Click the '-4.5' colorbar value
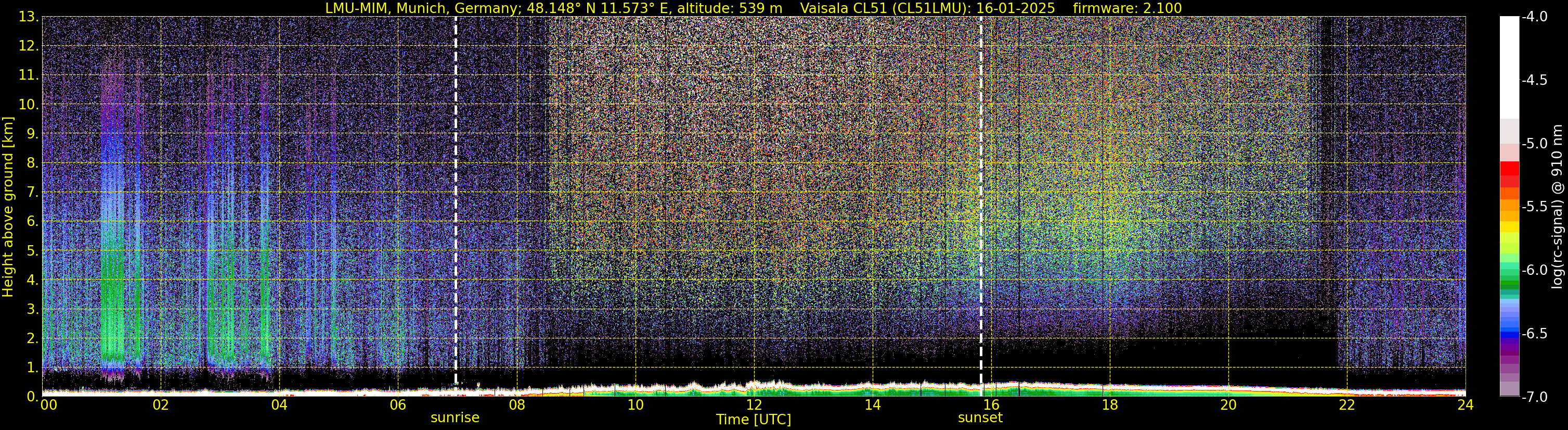Image resolution: width=1568 pixels, height=430 pixels. (x=1535, y=80)
